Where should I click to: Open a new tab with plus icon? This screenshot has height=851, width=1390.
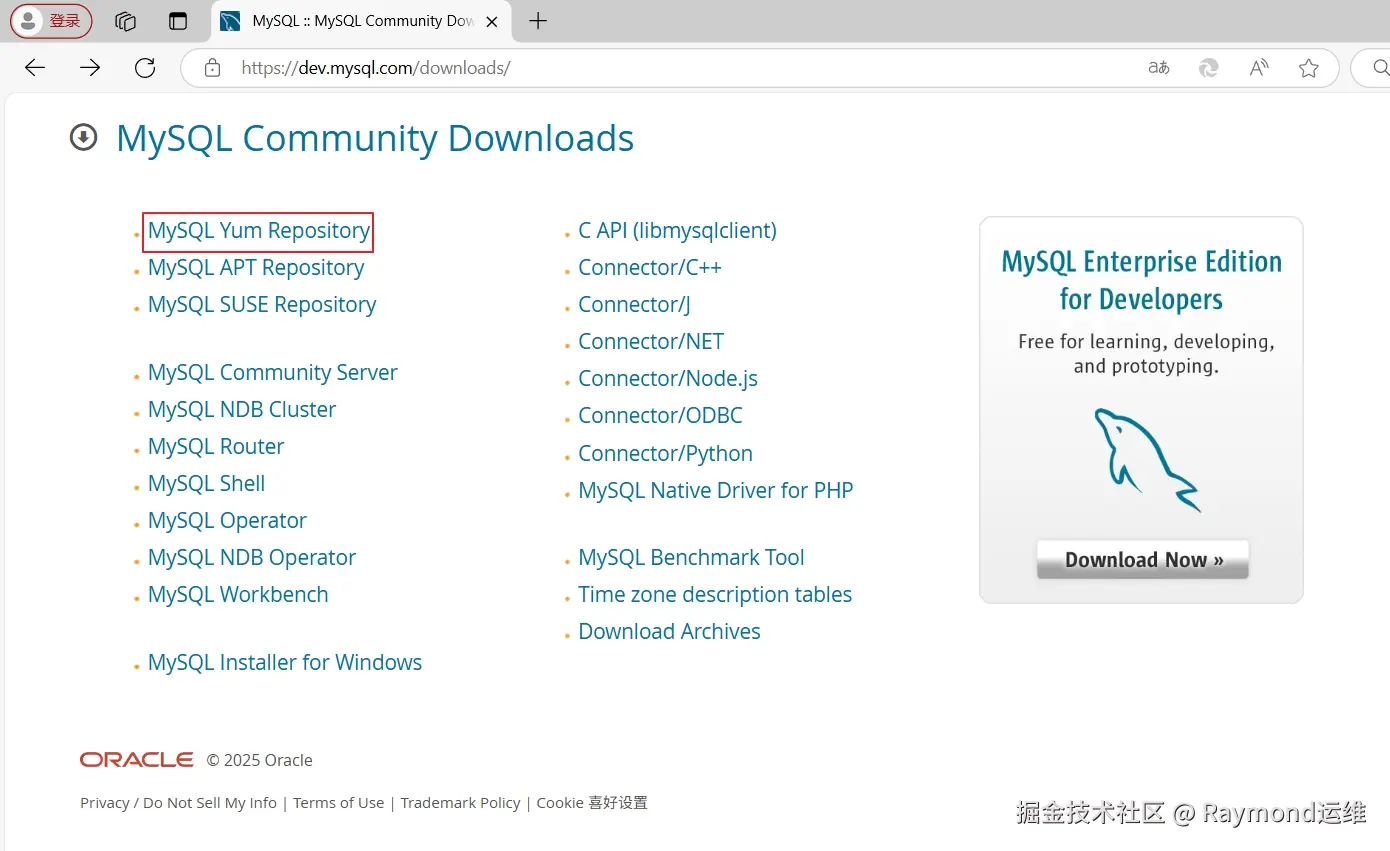click(538, 21)
